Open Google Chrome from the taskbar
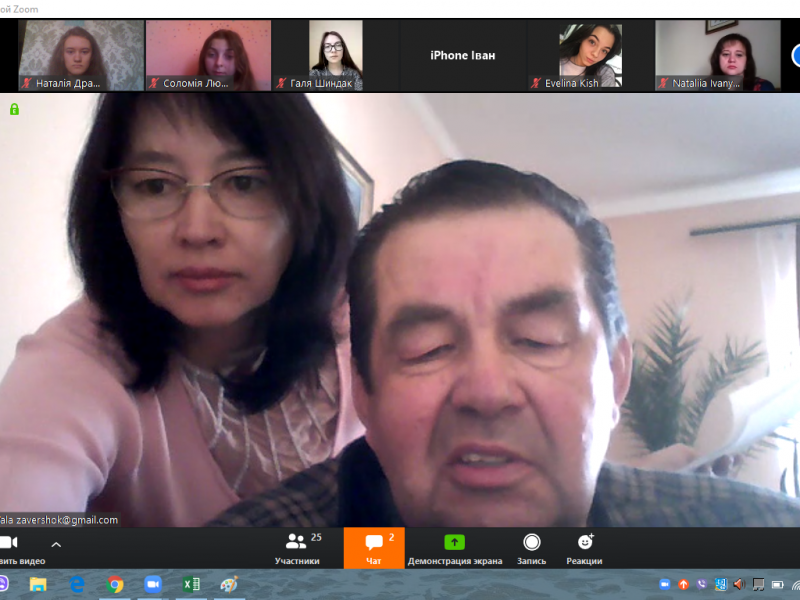Viewport: 800px width, 600px height. (115, 585)
